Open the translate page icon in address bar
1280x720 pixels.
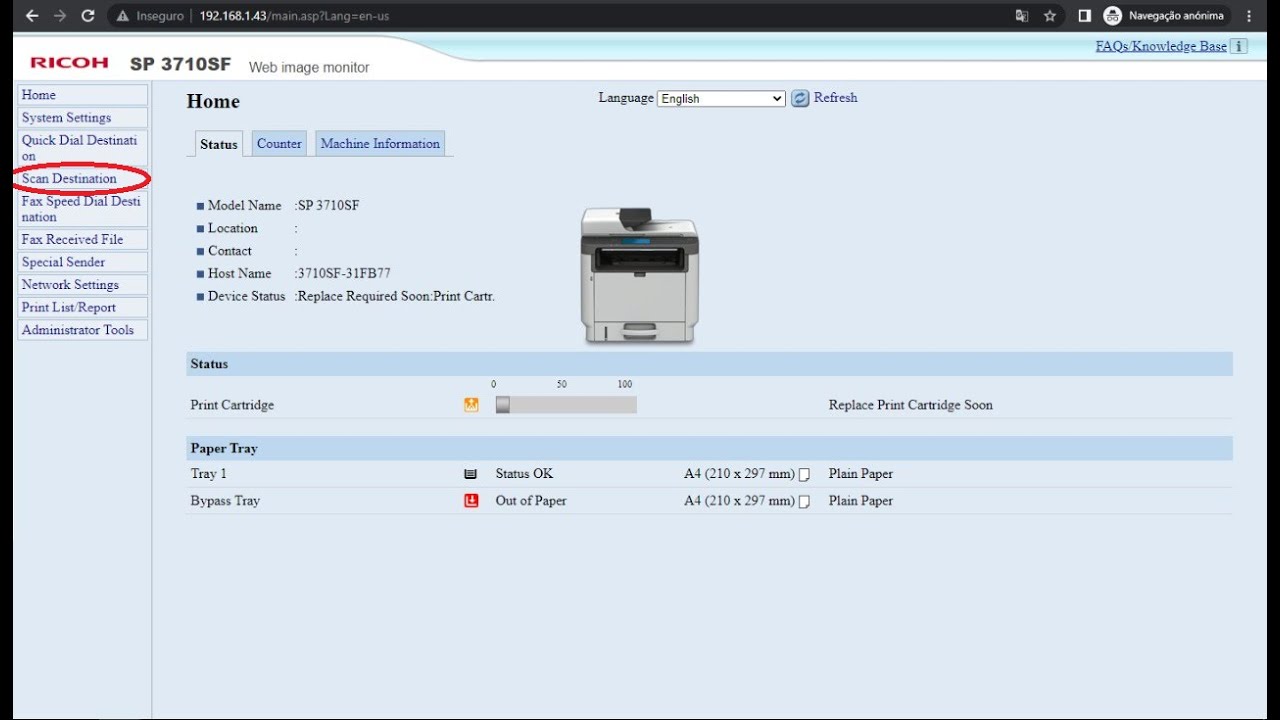[x=1022, y=16]
